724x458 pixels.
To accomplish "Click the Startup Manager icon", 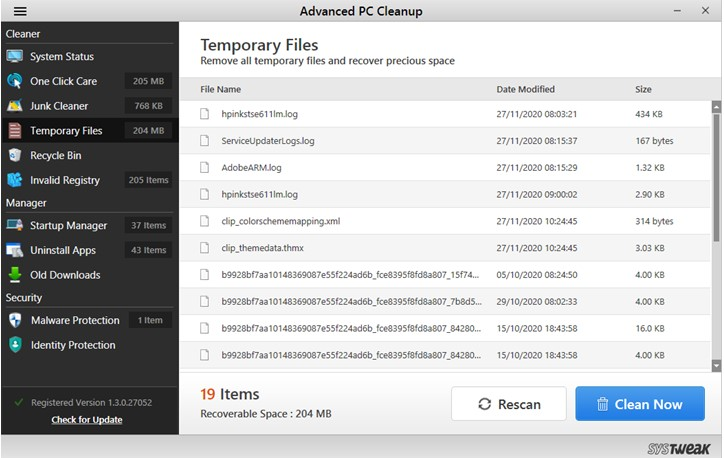I will [15, 225].
